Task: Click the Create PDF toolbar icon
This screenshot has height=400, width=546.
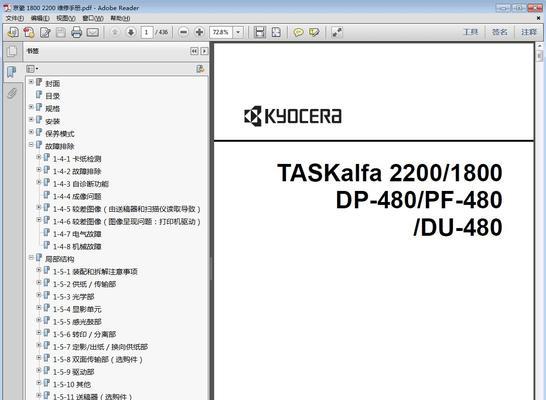Action: pyautogui.click(x=13, y=32)
